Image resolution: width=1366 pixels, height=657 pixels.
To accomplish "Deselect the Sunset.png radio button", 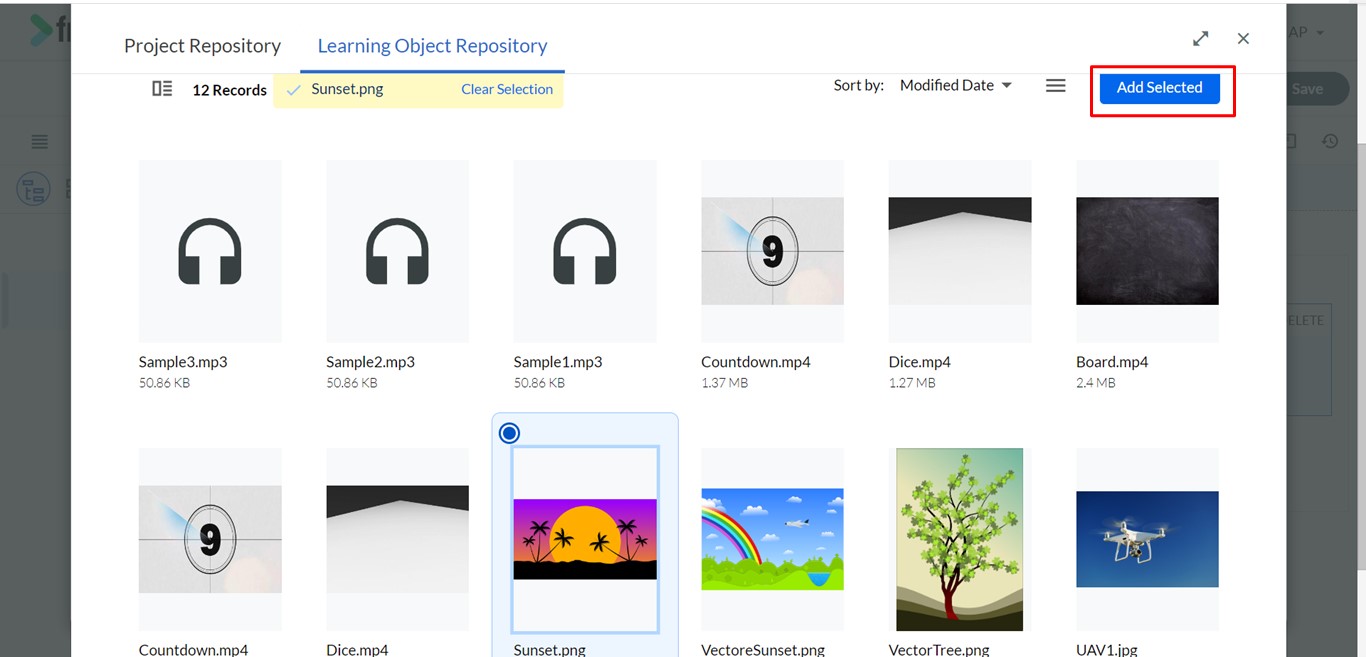I will point(509,433).
